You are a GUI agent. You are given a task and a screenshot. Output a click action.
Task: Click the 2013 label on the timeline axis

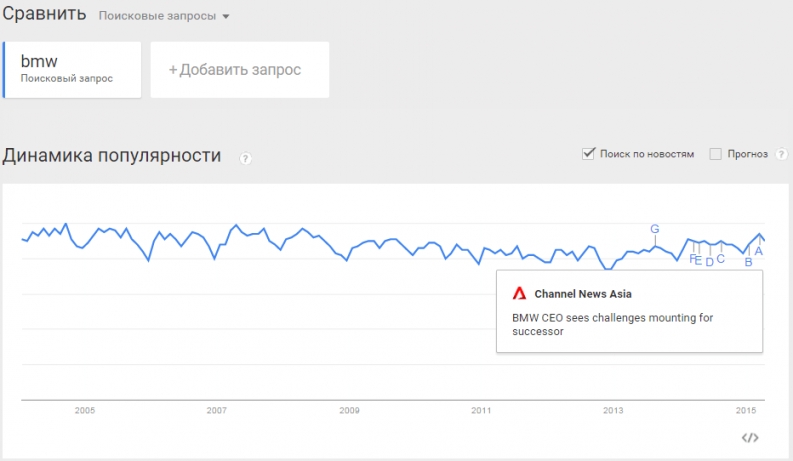pyautogui.click(x=613, y=410)
